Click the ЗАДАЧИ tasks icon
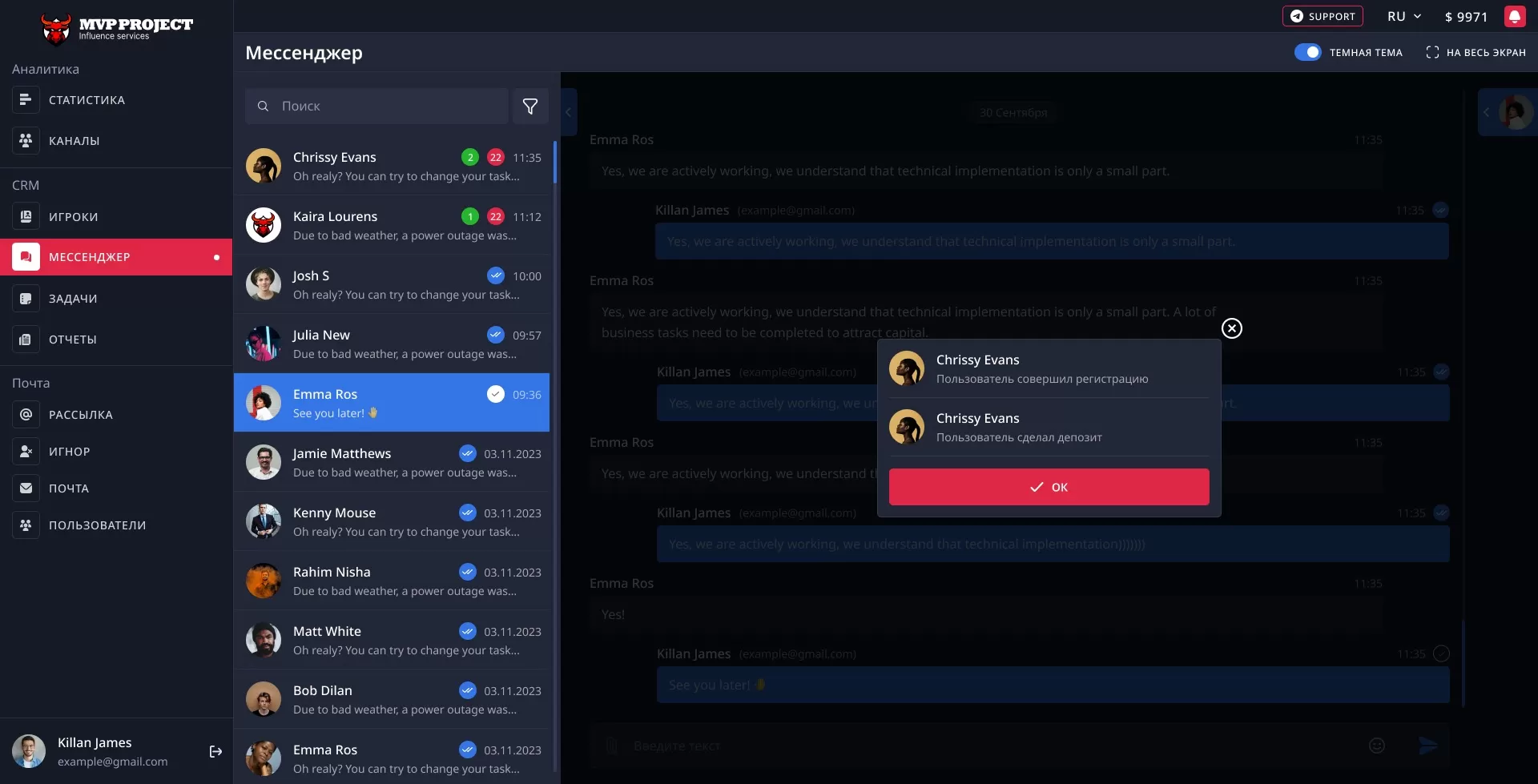1538x784 pixels. 26,297
